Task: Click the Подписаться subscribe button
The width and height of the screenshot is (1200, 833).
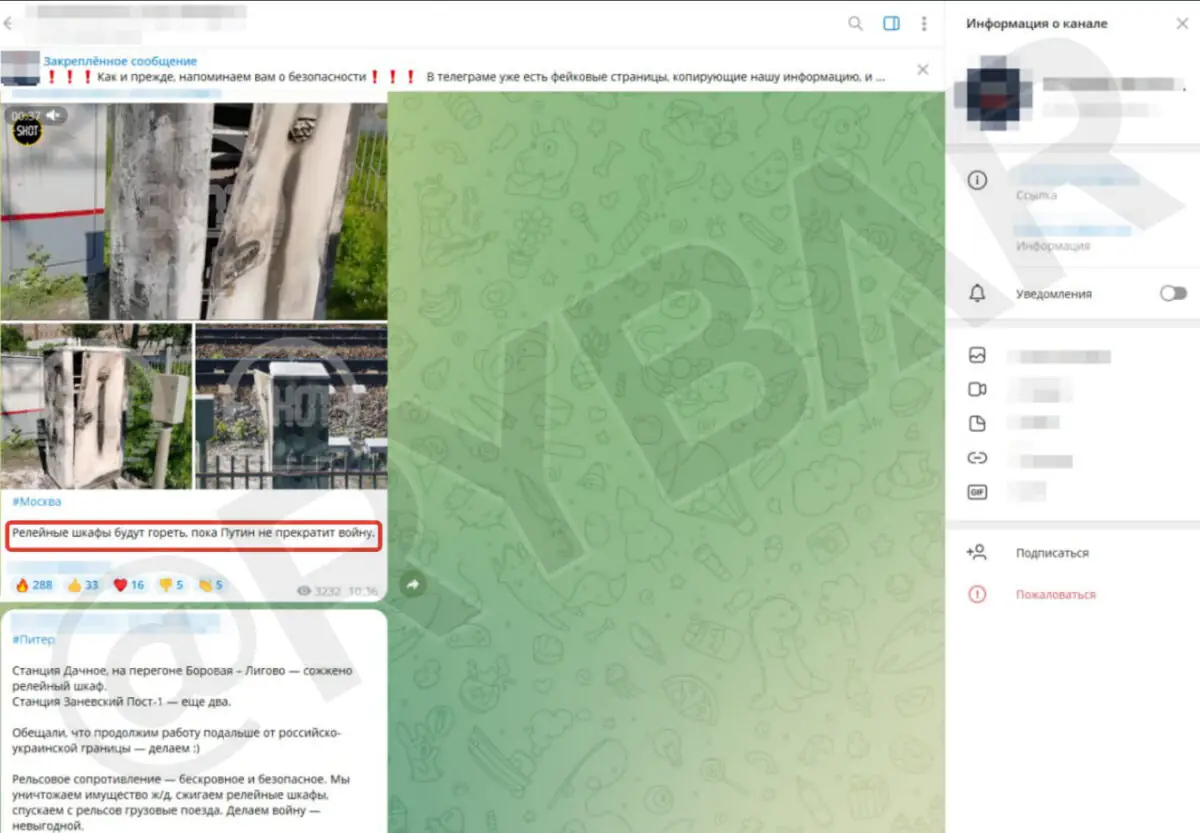Action: click(x=1052, y=553)
